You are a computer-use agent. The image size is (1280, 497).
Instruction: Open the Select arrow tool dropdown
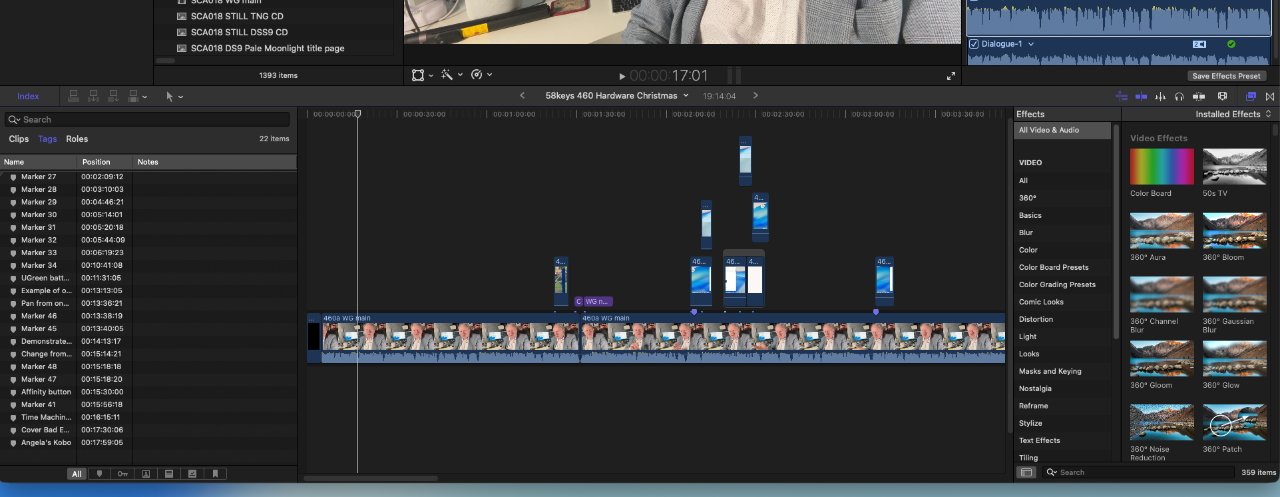[174, 96]
